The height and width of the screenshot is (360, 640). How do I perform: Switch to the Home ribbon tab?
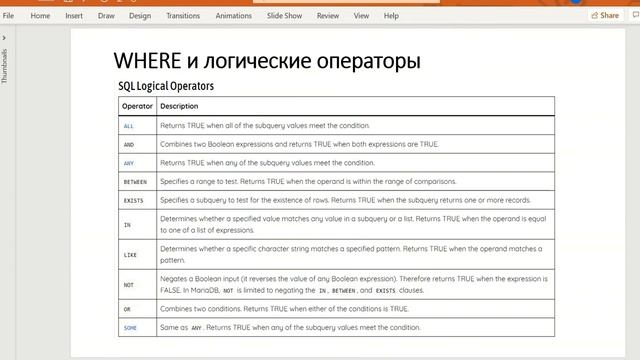click(x=40, y=16)
